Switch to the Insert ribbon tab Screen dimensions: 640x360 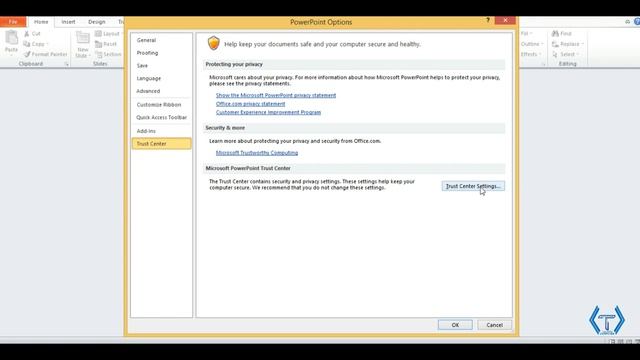[x=68, y=22]
